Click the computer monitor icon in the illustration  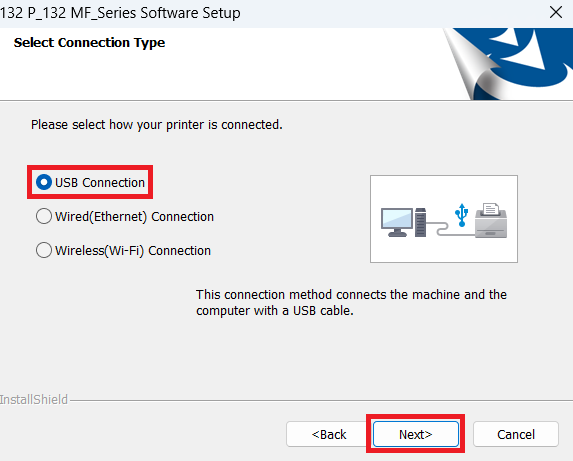click(x=397, y=222)
